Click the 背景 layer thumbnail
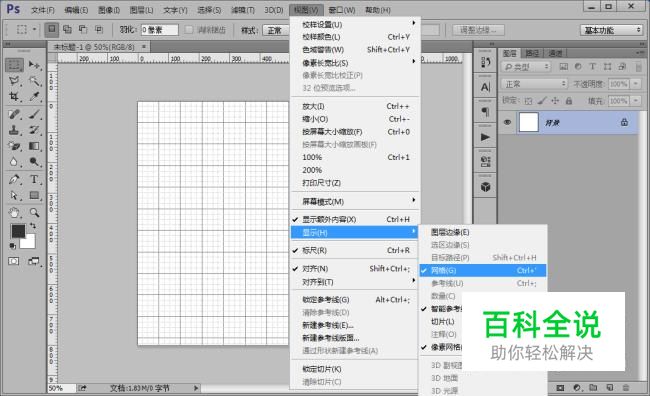Viewport: 650px width, 396px height. 529,122
